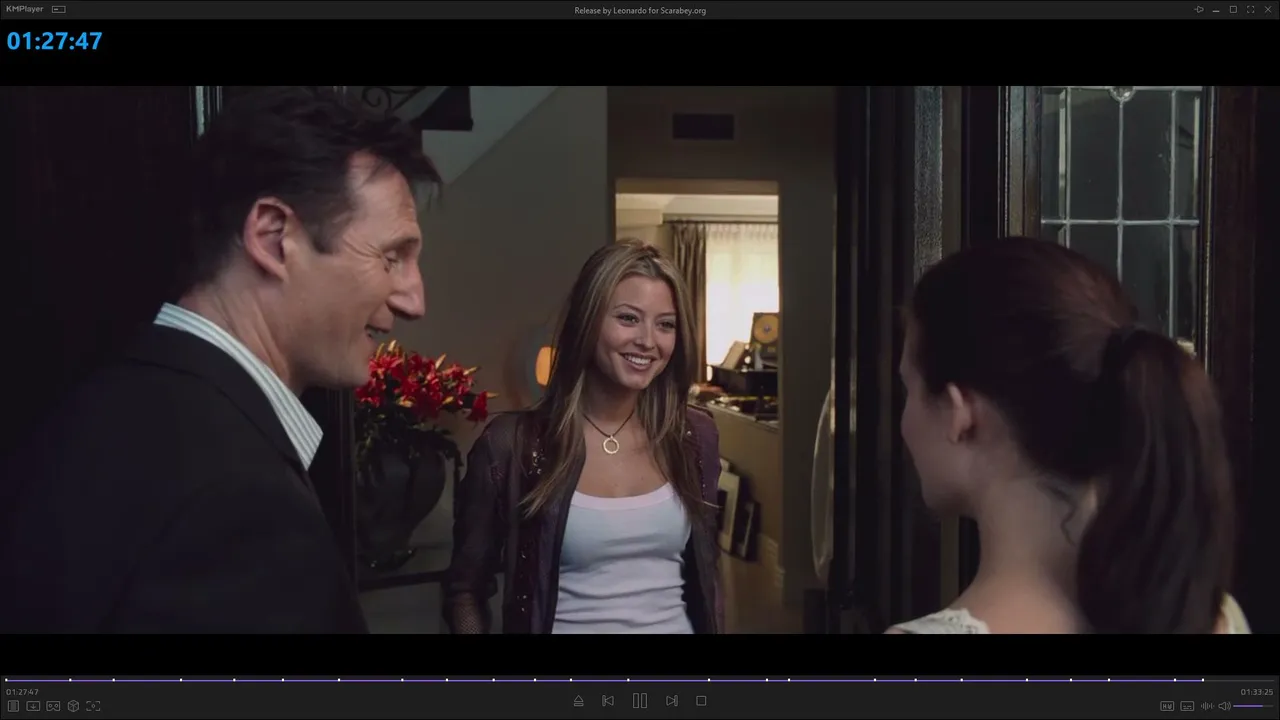Click the total duration 01:33:25 label
Image resolution: width=1280 pixels, height=720 pixels.
pyautogui.click(x=1257, y=692)
